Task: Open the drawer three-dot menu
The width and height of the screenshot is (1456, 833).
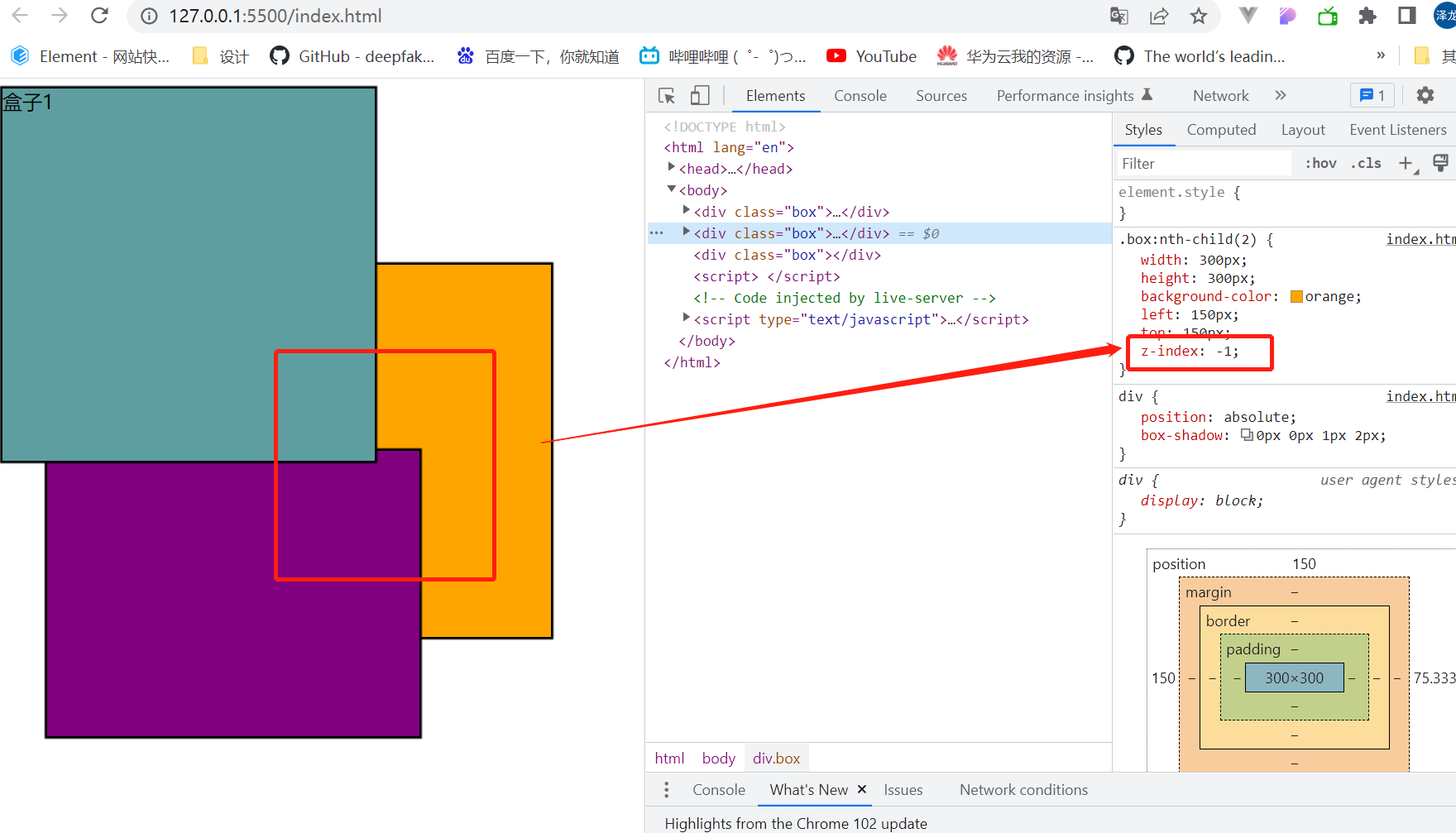Action: pos(666,790)
